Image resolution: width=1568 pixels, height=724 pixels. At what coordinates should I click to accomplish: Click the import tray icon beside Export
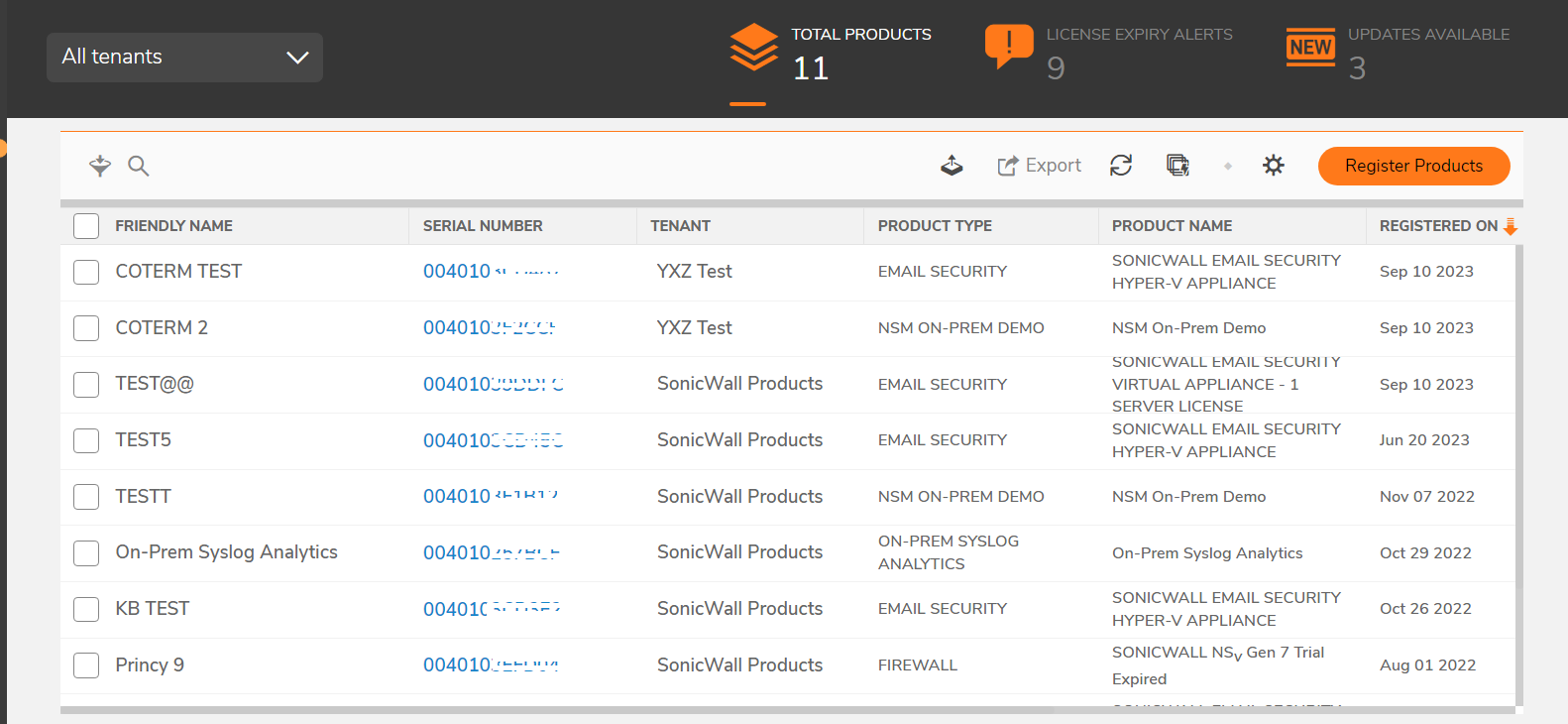[952, 166]
